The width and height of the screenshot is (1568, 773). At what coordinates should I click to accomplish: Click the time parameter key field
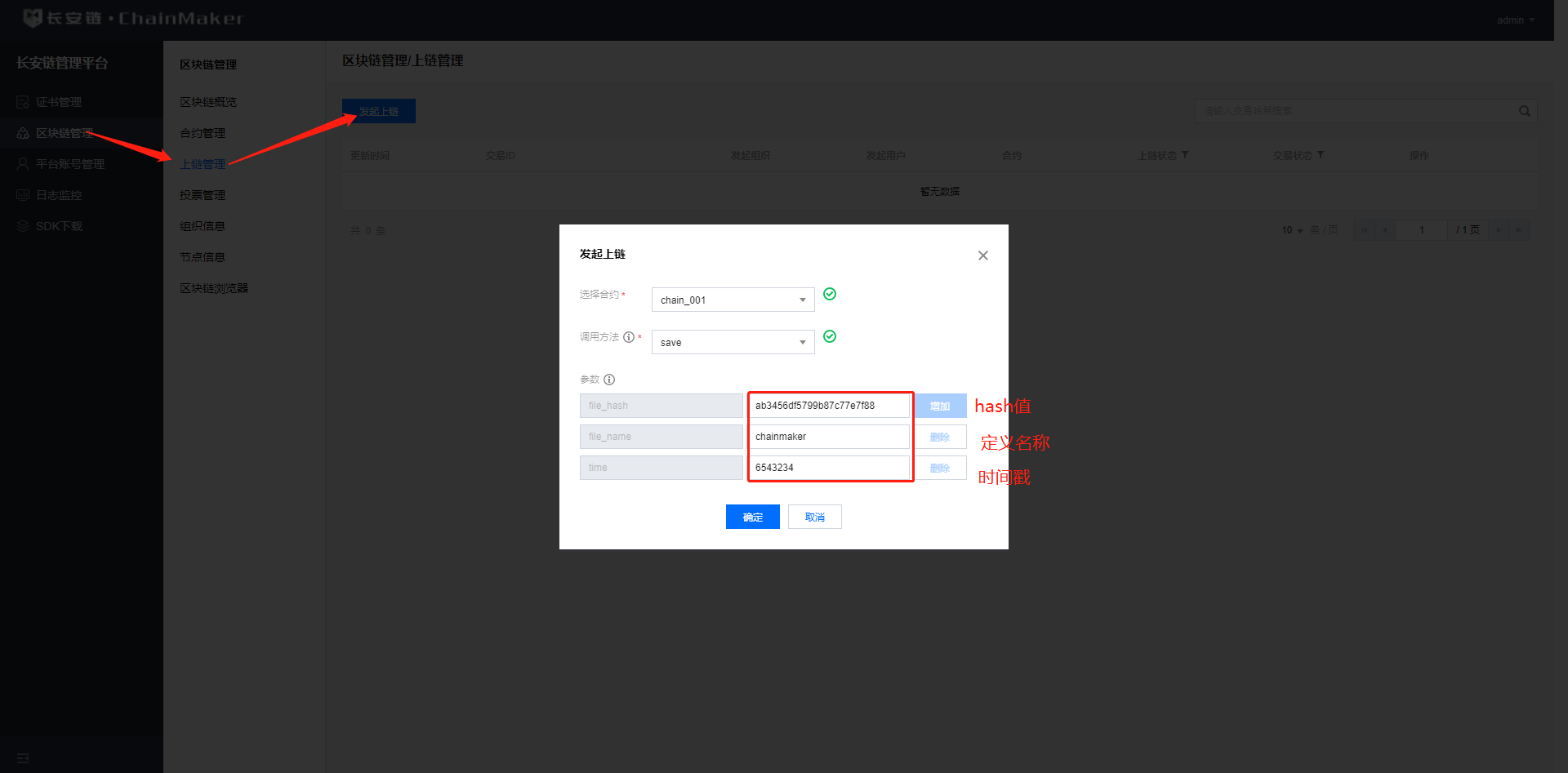[661, 468]
